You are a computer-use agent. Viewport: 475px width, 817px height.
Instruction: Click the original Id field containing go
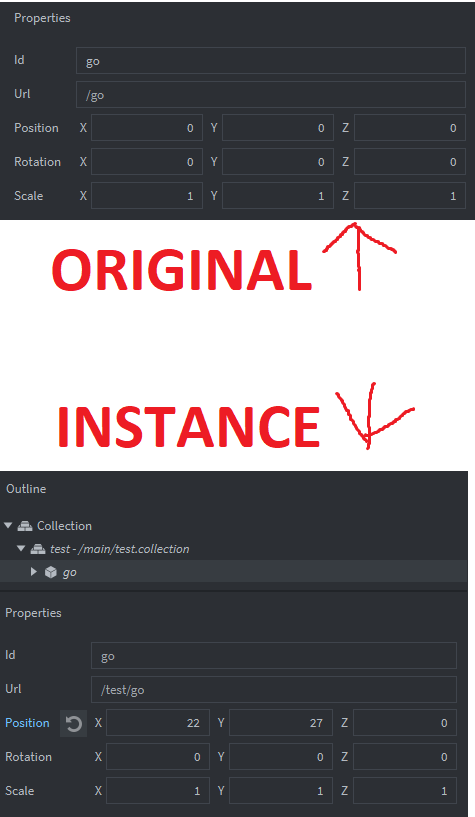(x=271, y=60)
